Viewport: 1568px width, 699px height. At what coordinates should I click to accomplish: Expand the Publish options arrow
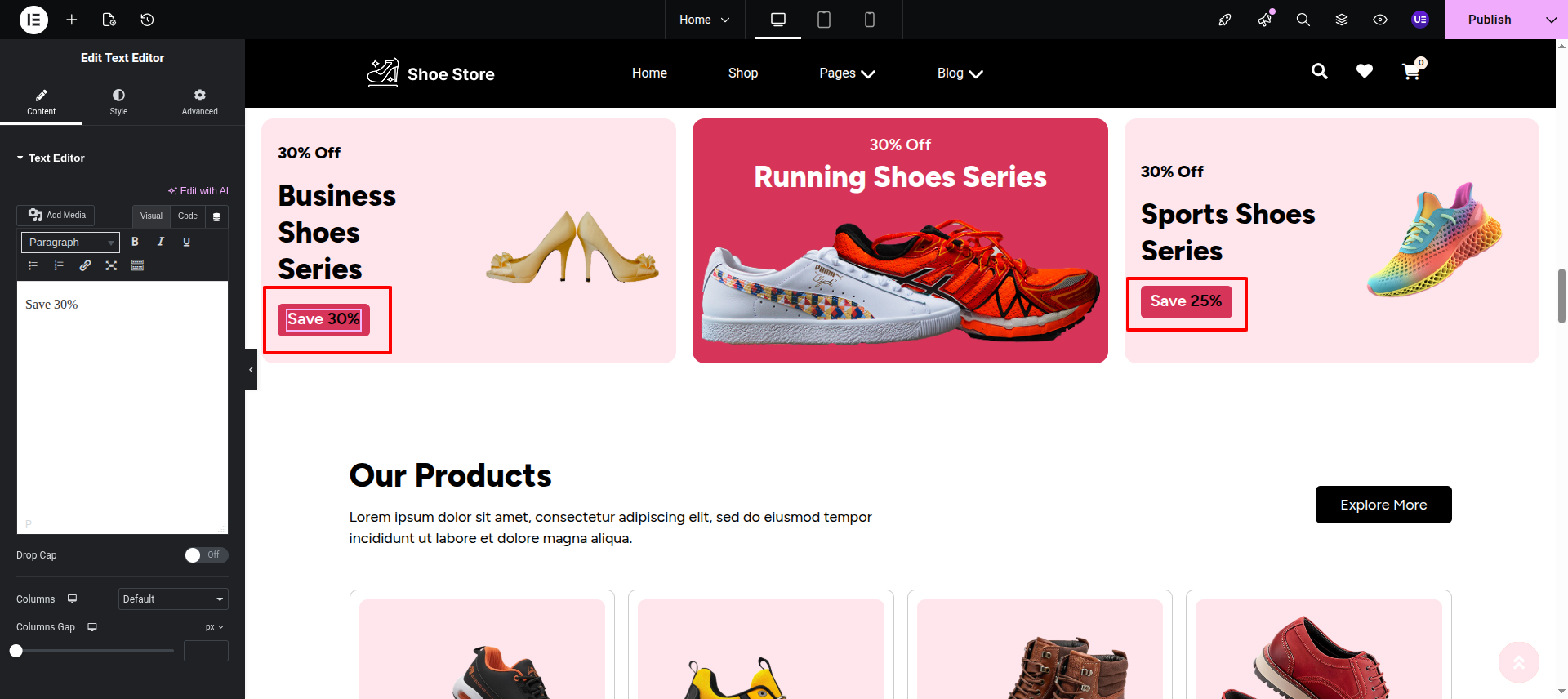1550,20
